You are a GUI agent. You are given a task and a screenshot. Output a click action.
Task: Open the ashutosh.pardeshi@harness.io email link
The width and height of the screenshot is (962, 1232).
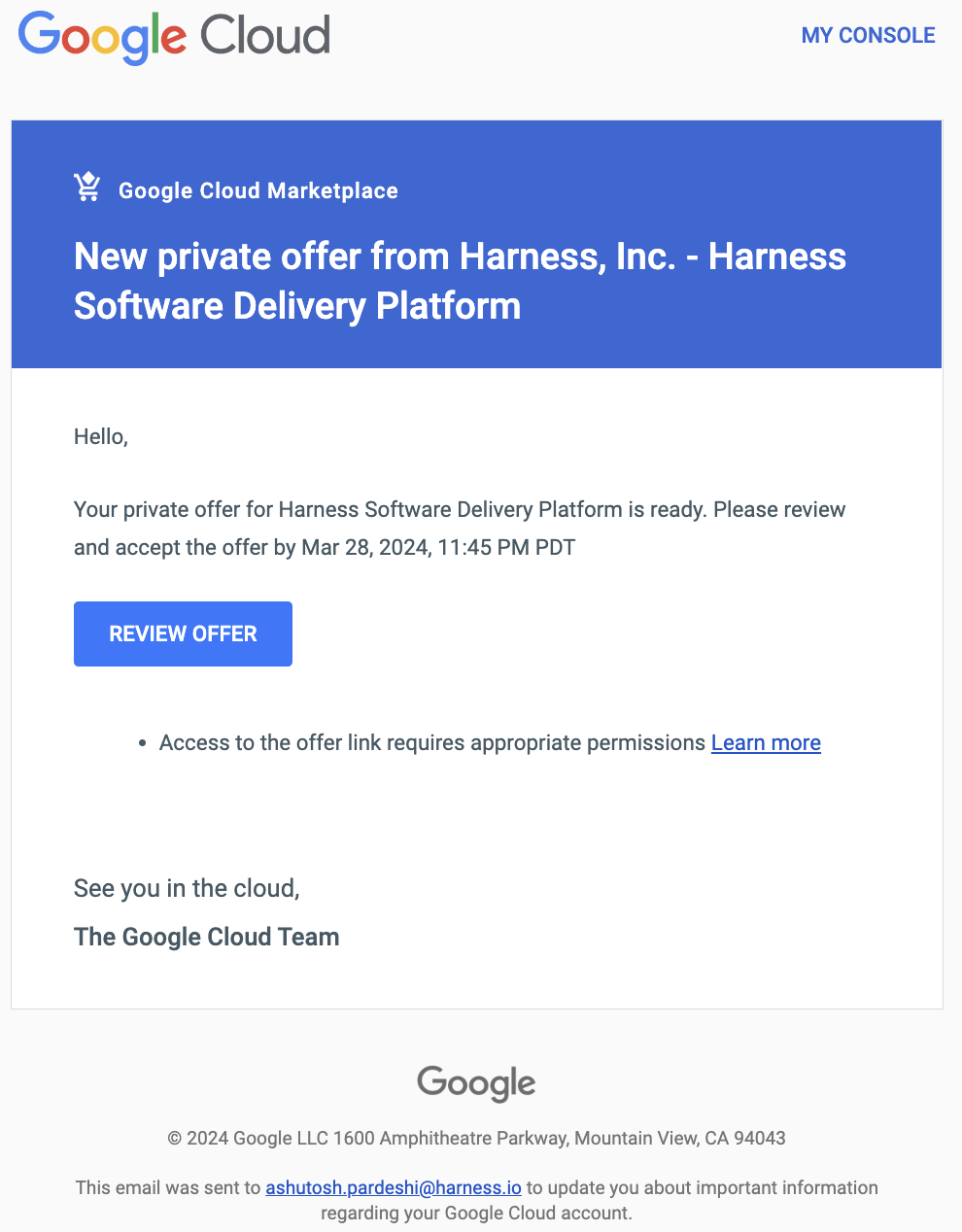point(394,1187)
